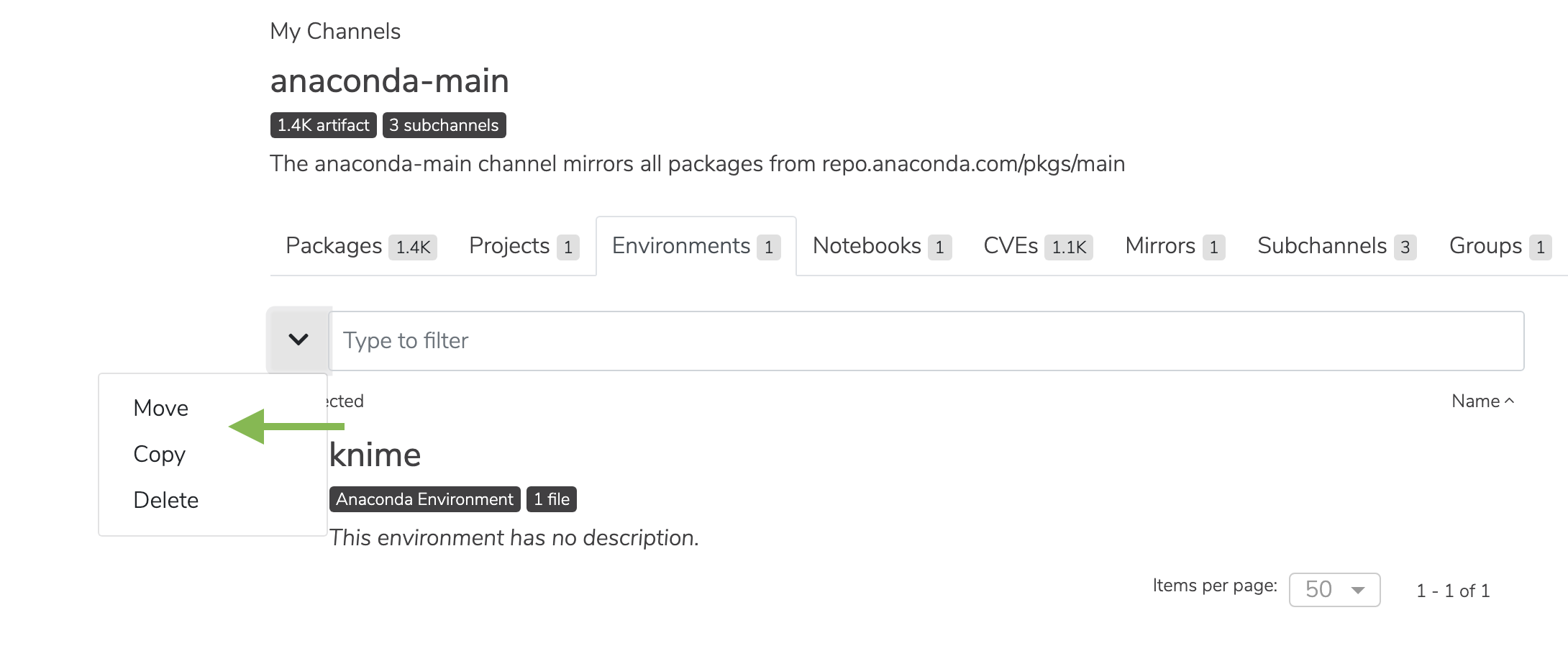Click the 3 subchannels badge
The width and height of the screenshot is (1568, 646).
444,125
